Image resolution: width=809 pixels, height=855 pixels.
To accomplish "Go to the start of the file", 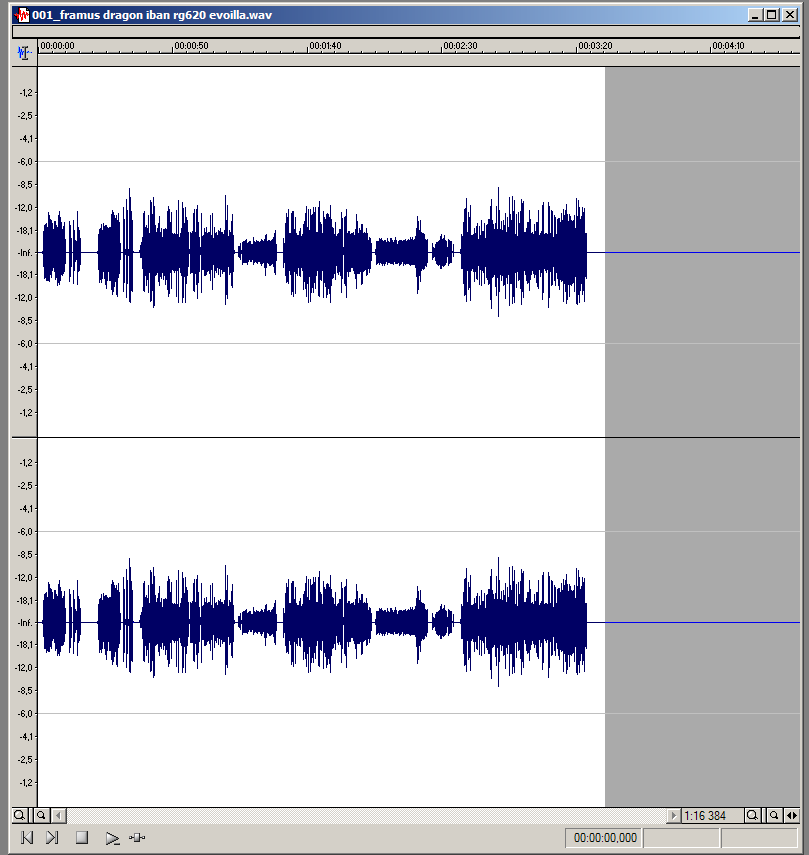I will [27, 838].
